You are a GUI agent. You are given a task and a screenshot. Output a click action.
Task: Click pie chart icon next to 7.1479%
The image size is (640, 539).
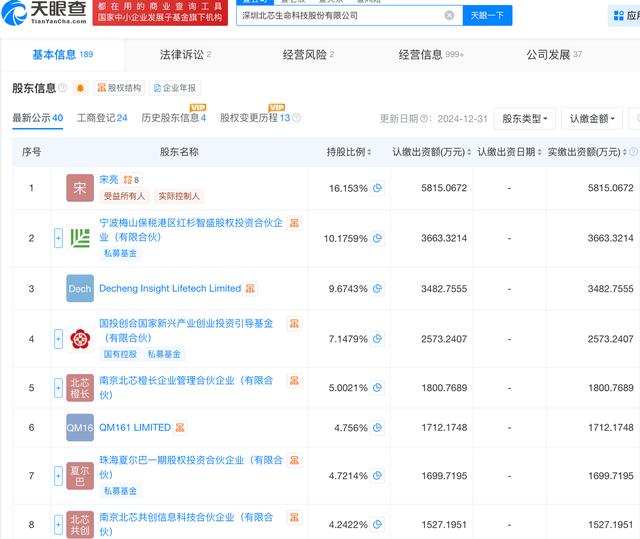click(378, 339)
